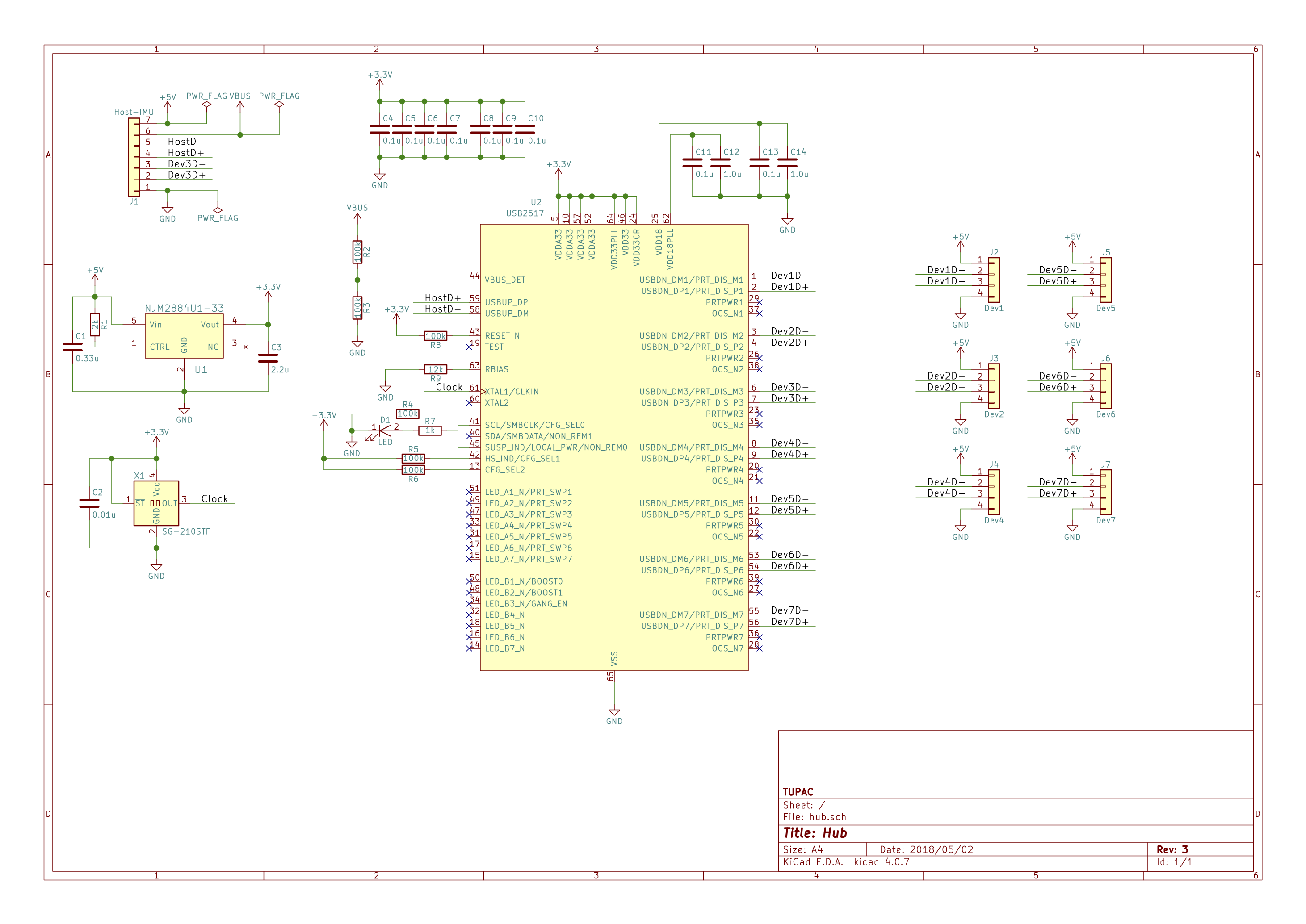The image size is (1306, 924).
Task: Select capacitor C4 symbol
Action: coord(380,129)
